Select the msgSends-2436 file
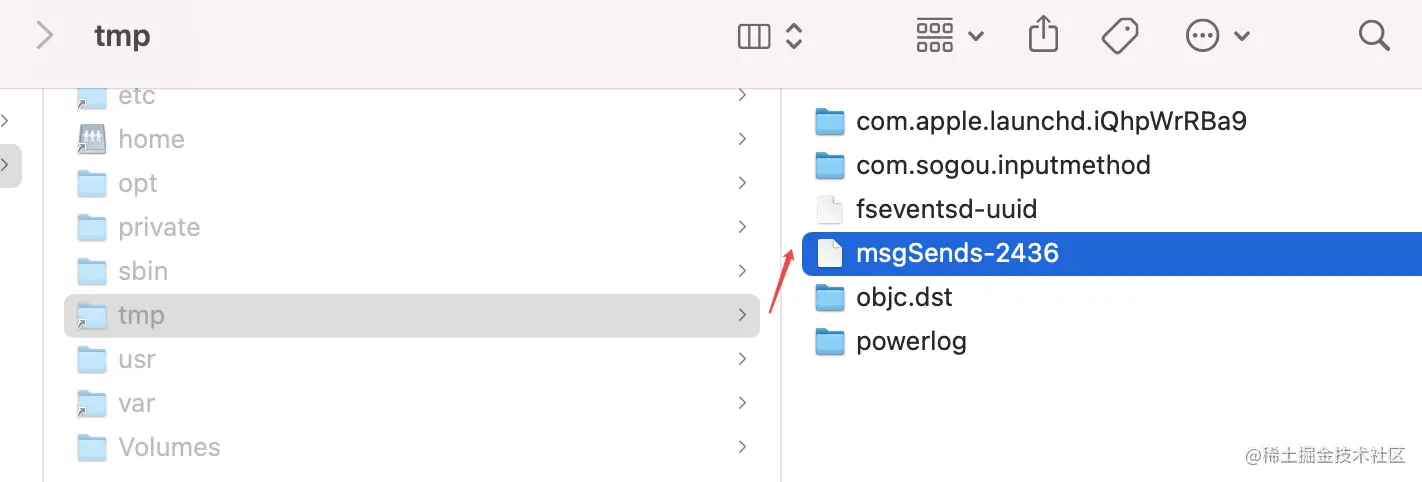1422x482 pixels. coord(956,254)
